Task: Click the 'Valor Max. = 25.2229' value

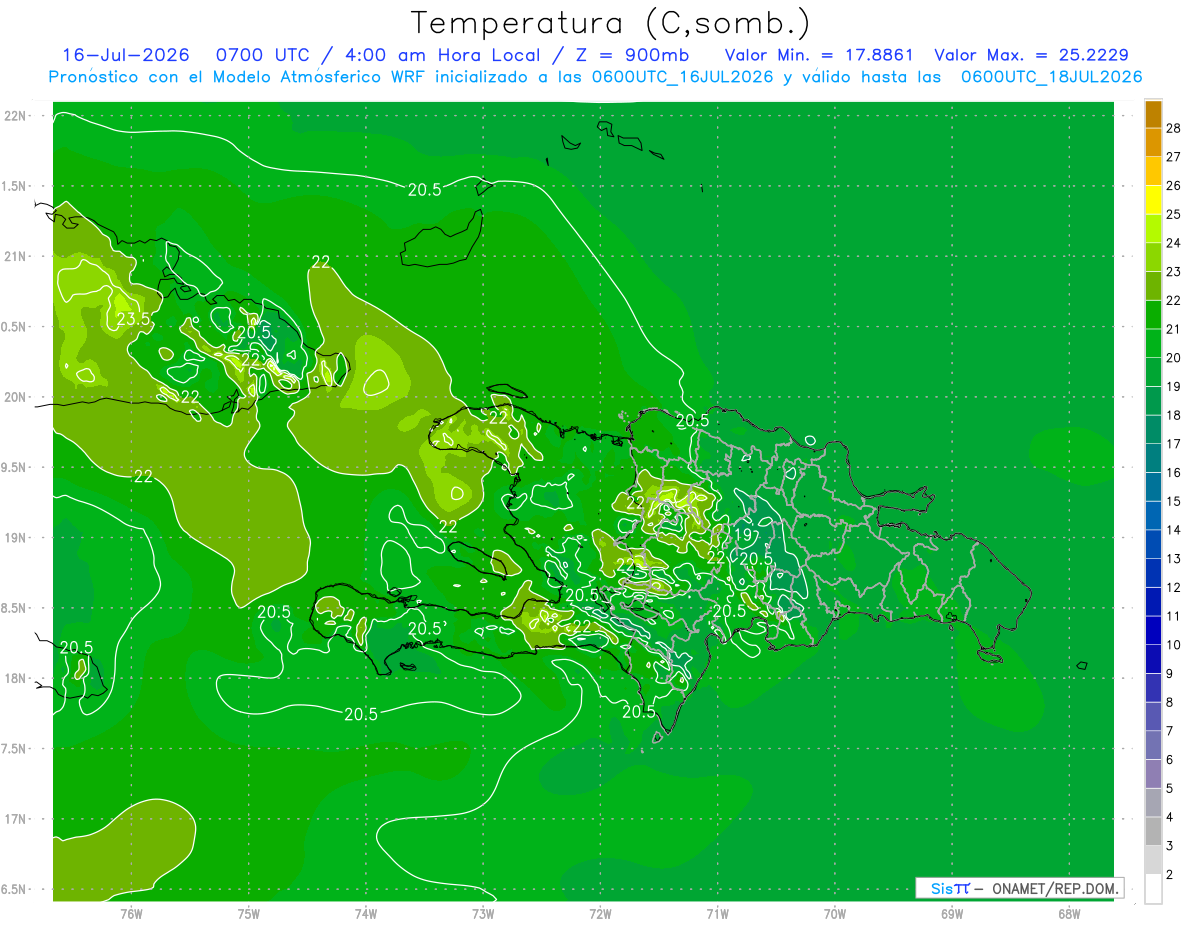Action: 1031,55
